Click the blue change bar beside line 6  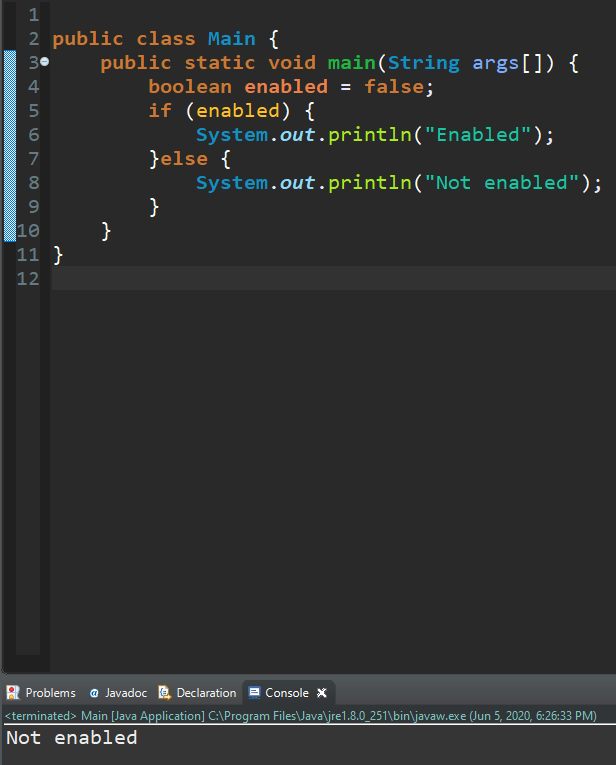coord(9,135)
